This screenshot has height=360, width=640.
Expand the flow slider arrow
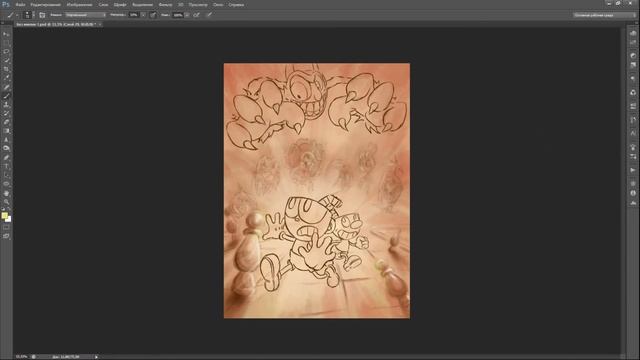[x=187, y=15]
